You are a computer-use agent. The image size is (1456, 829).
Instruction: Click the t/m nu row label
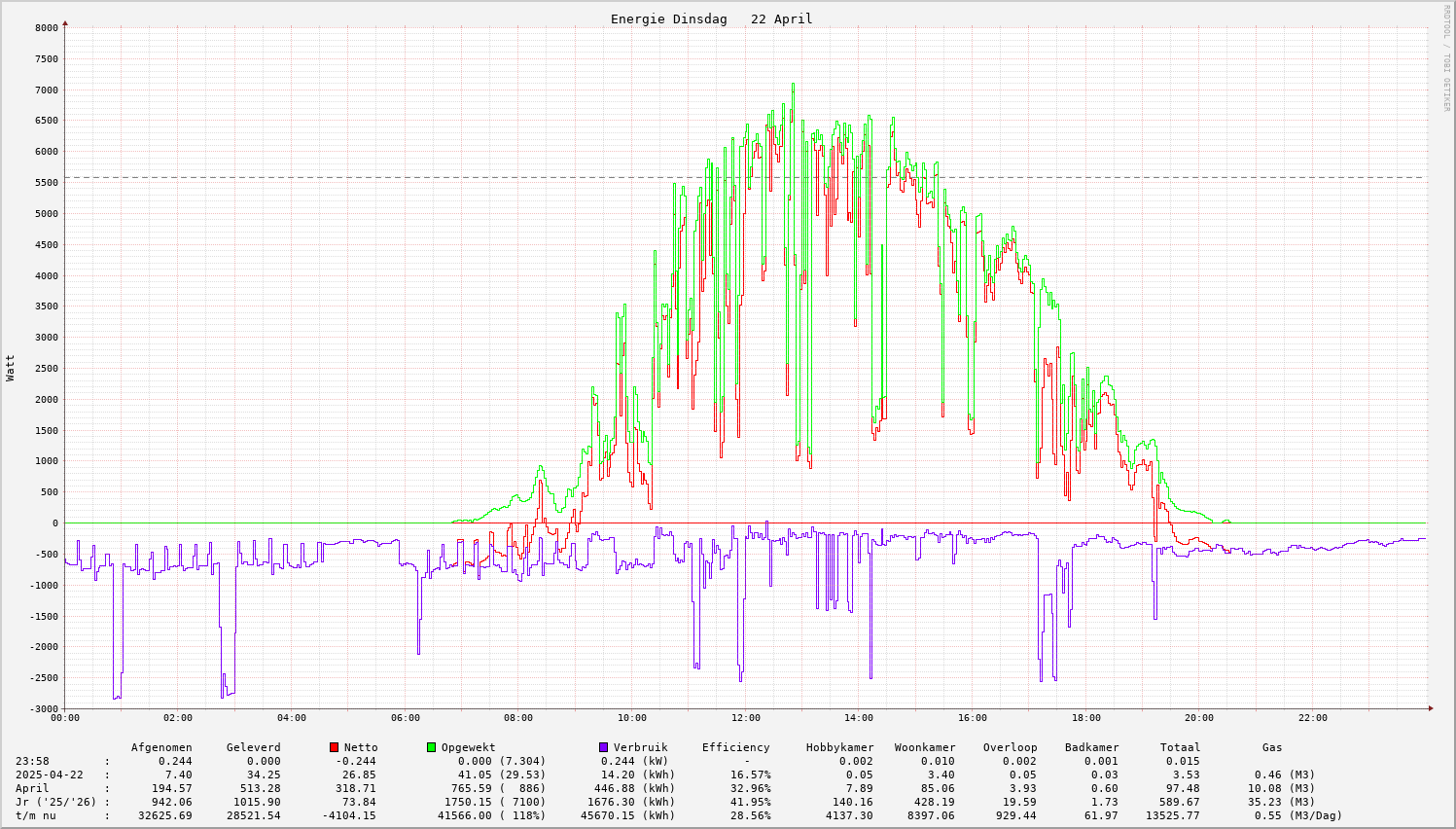35,816
